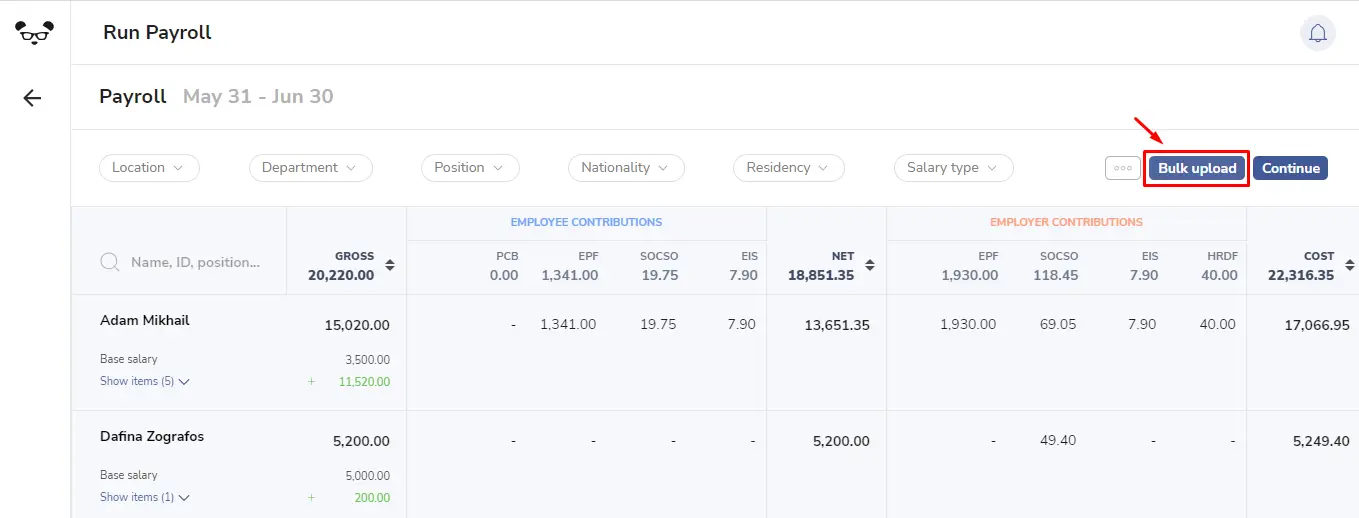Viewport: 1359px width, 518px height.
Task: Open the Department filter dropdown
Action: [x=311, y=168]
